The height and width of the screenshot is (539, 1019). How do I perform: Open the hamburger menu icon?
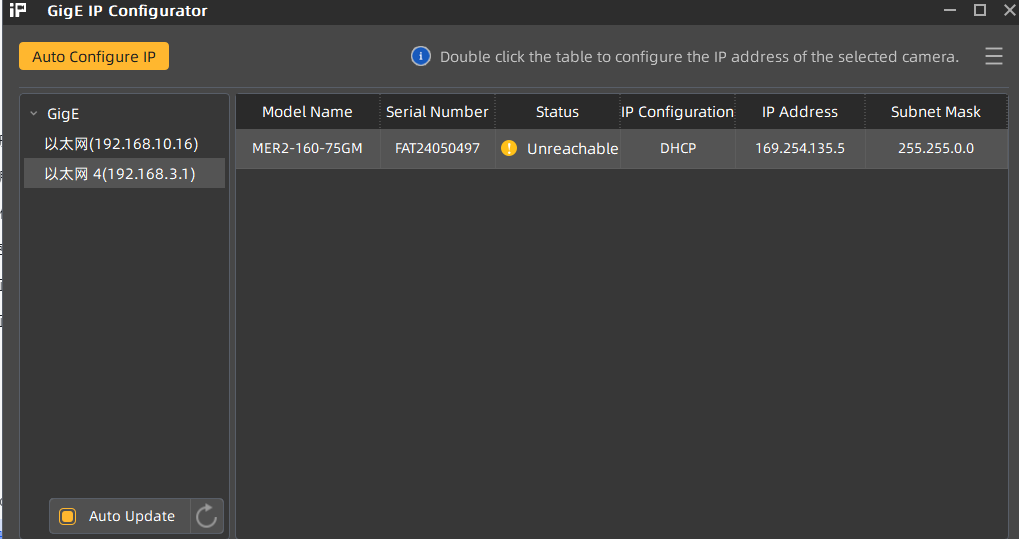[993, 57]
